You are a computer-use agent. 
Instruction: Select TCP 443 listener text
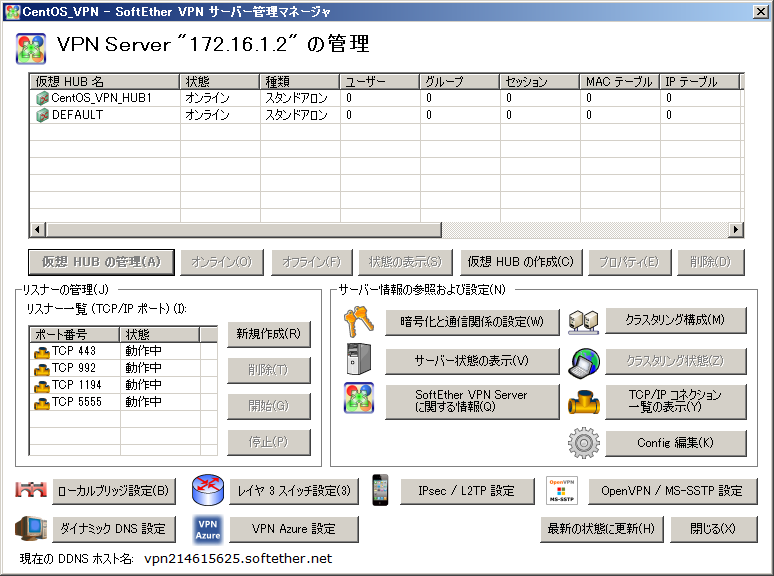[74, 351]
